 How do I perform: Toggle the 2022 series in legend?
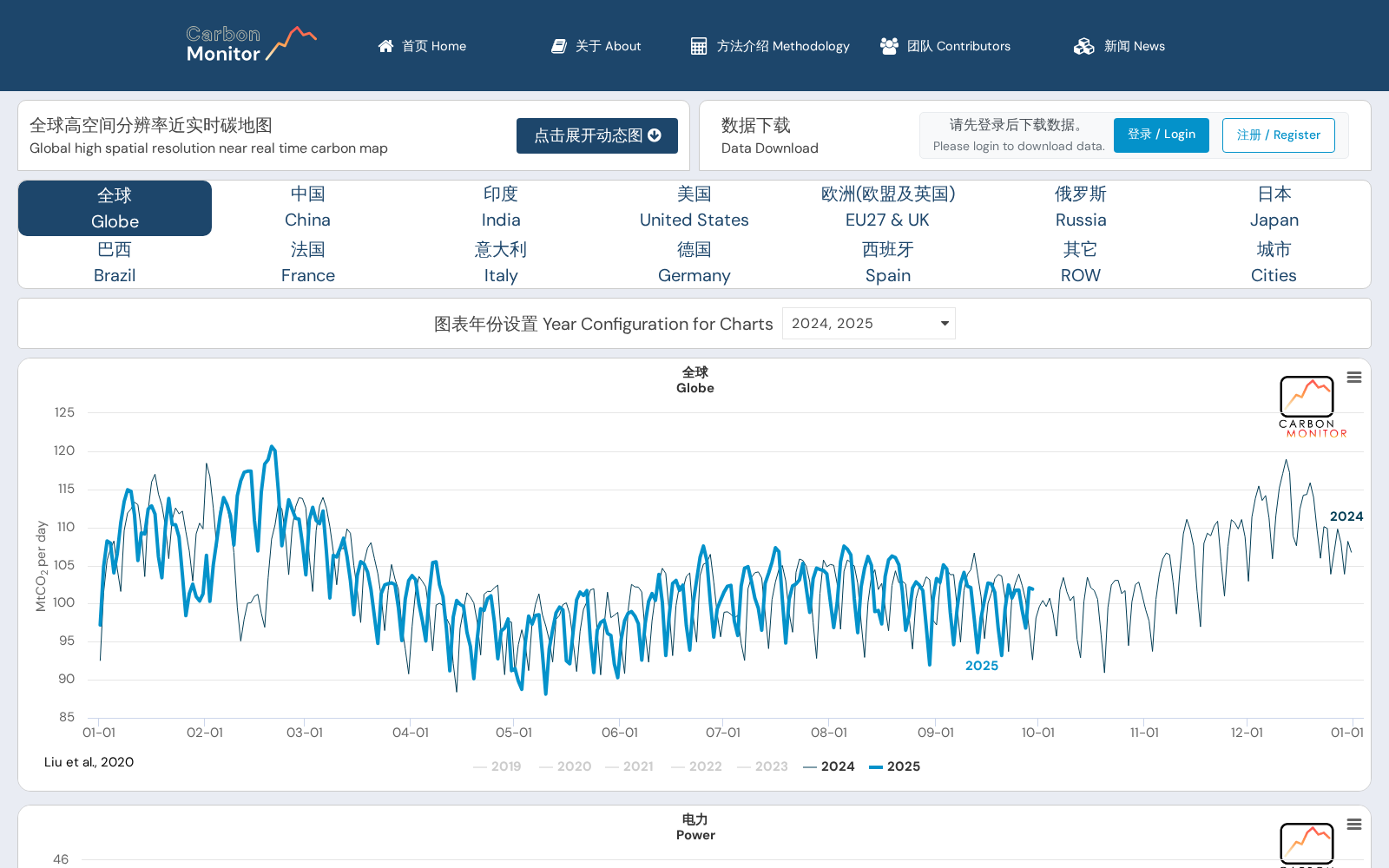click(x=696, y=766)
